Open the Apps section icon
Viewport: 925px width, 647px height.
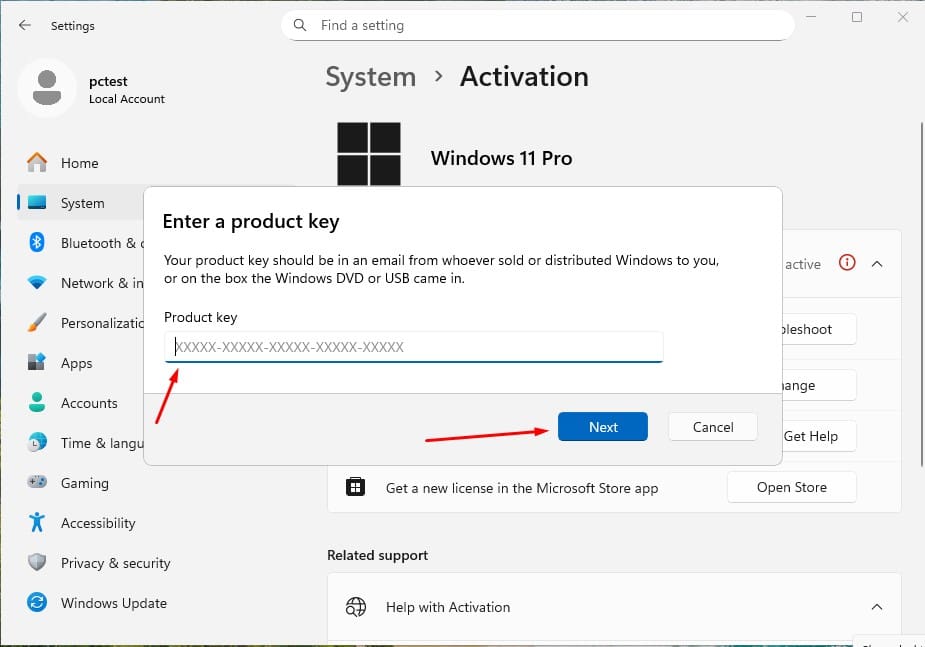pos(37,363)
